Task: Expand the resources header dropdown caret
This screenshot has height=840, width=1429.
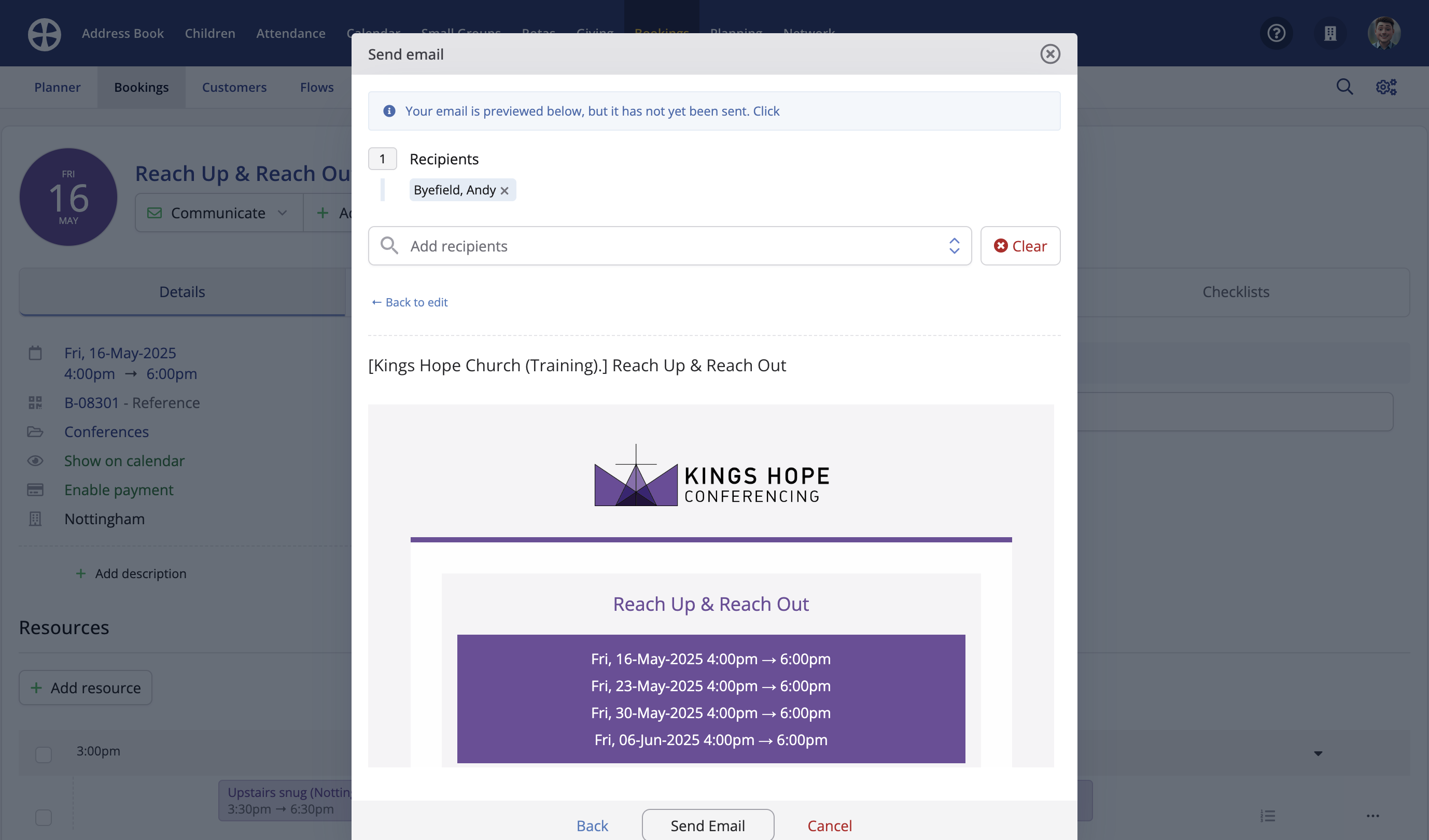Action: click(1318, 754)
